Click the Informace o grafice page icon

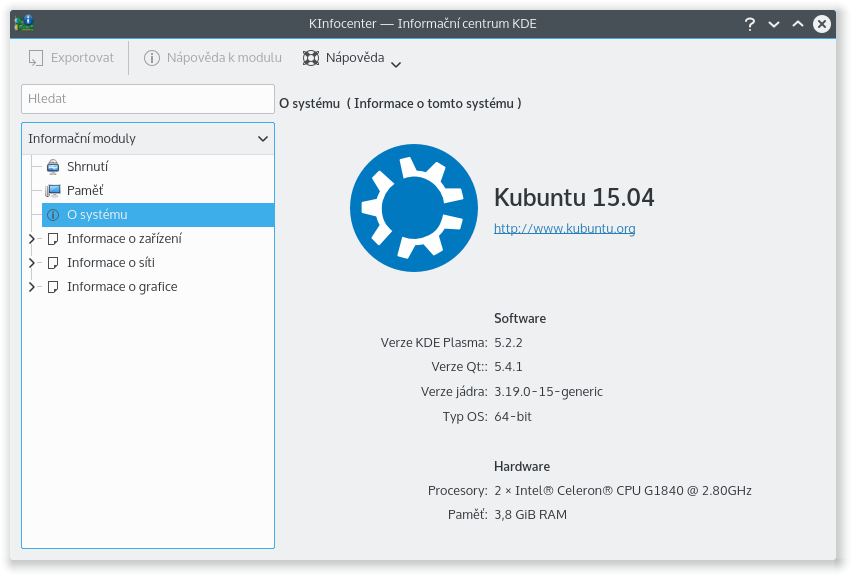point(53,287)
